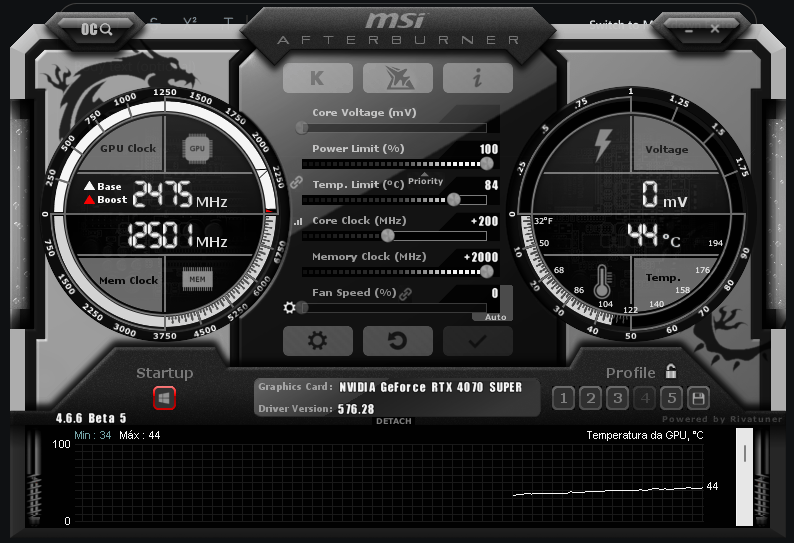Load profile slot 2

(590, 399)
